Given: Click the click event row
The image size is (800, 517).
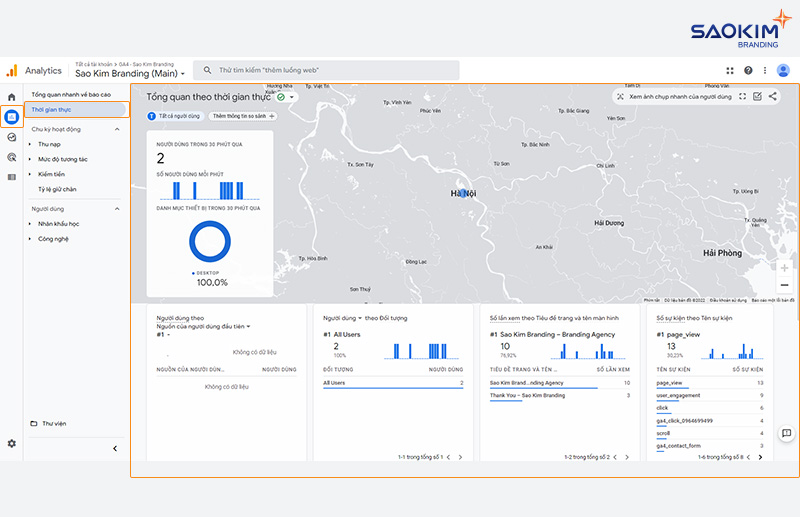Looking at the screenshot, I should coord(710,408).
